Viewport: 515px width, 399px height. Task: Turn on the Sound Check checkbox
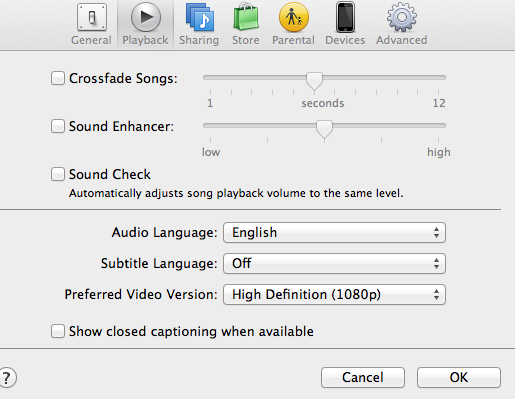tap(58, 174)
